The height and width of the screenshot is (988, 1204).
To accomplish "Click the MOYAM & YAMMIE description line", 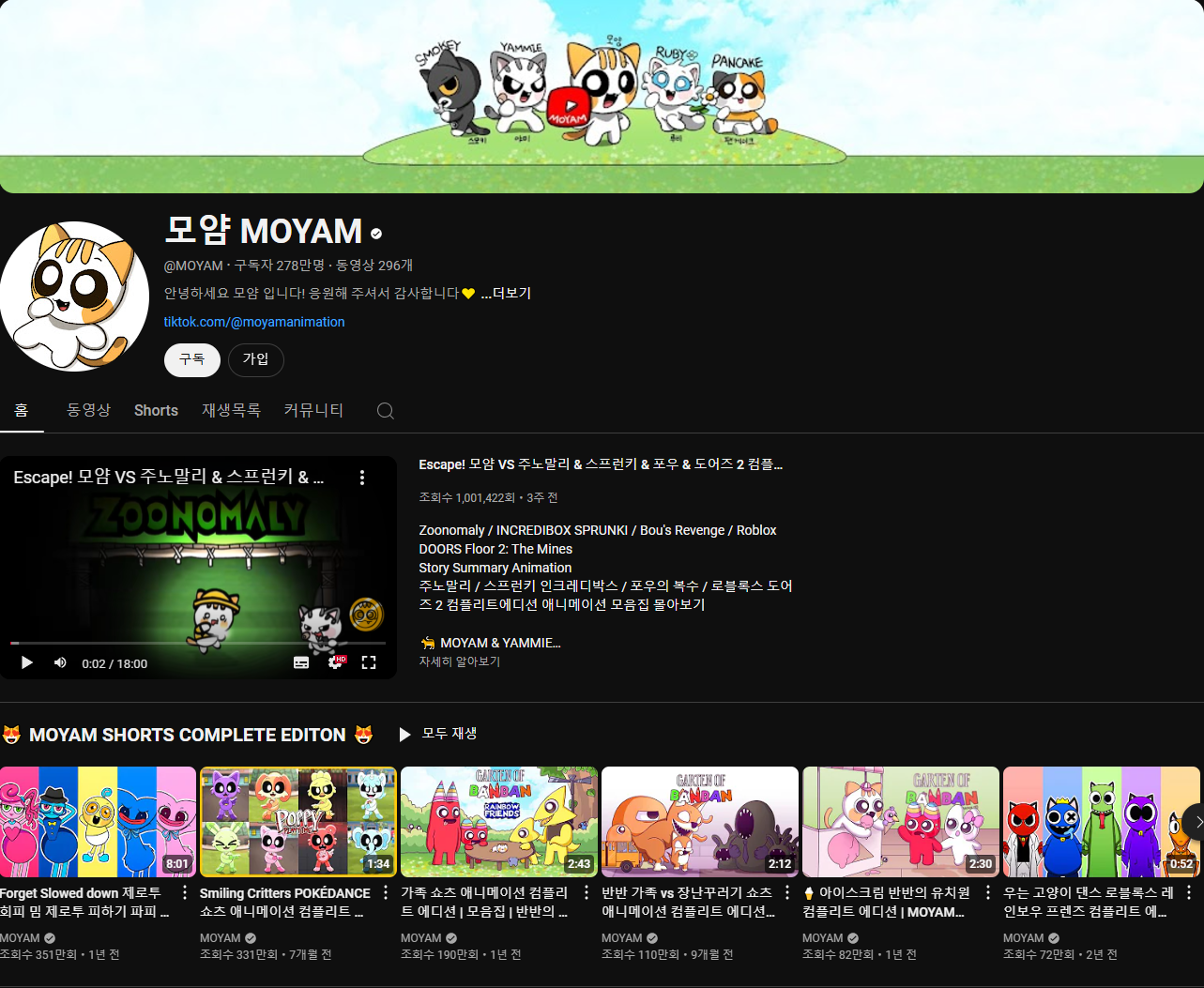I will coord(490,643).
